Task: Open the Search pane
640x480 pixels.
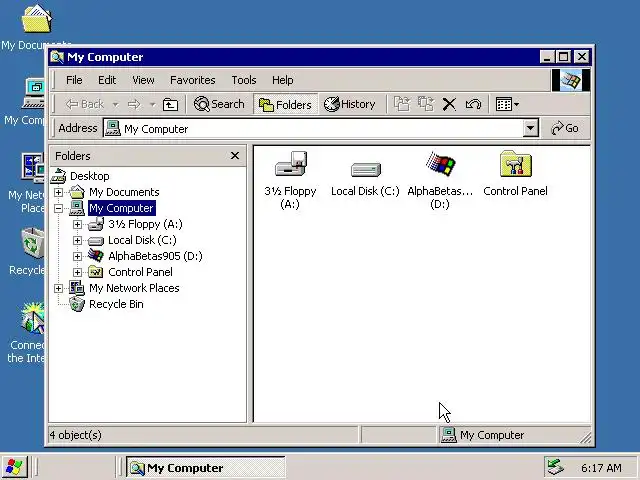Action: pos(219,104)
